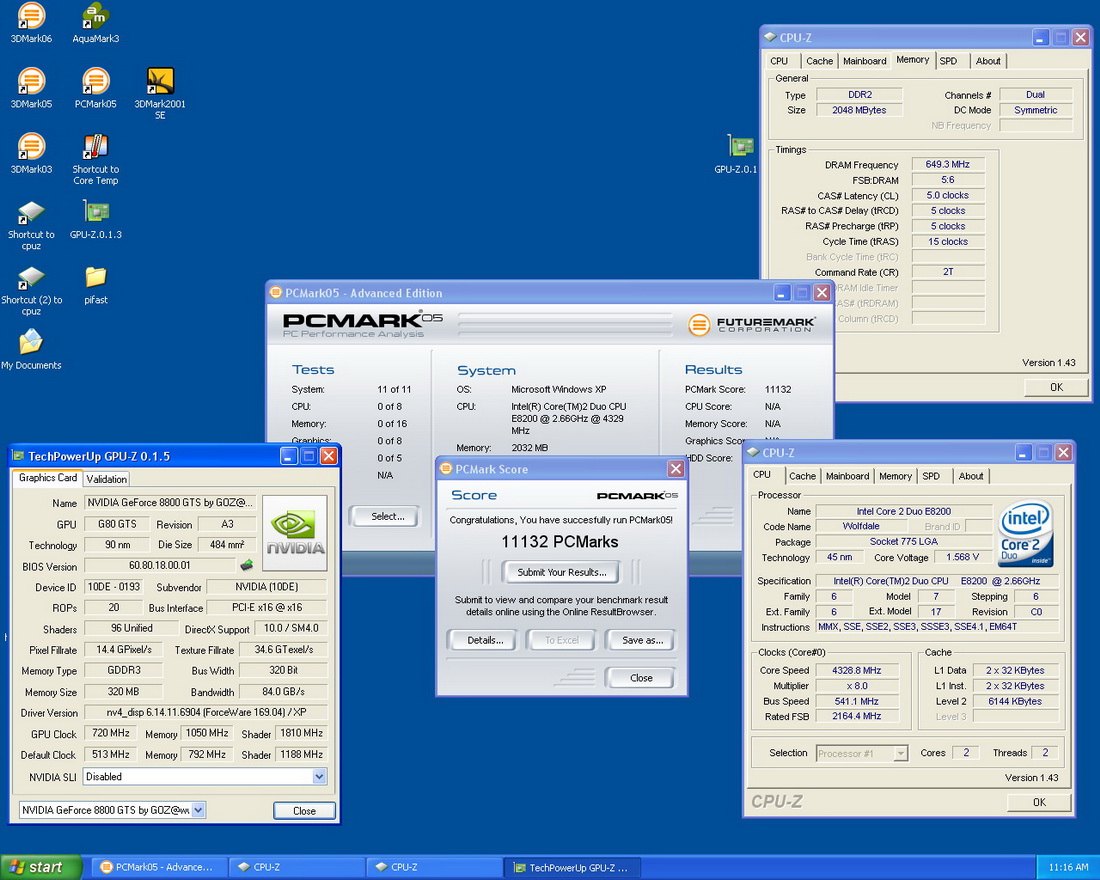Switch to TechPowerUp GPU-Z taskbar button
Screen dimensions: 1100x880
pos(572,867)
